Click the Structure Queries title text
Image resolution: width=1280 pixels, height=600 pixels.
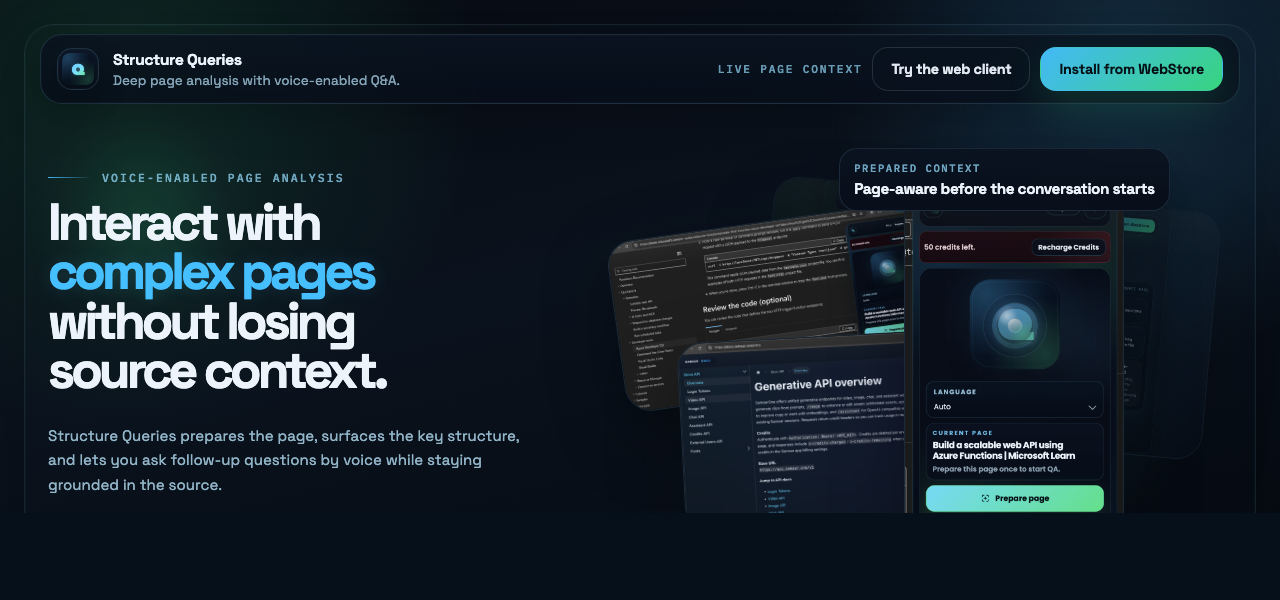coord(177,60)
